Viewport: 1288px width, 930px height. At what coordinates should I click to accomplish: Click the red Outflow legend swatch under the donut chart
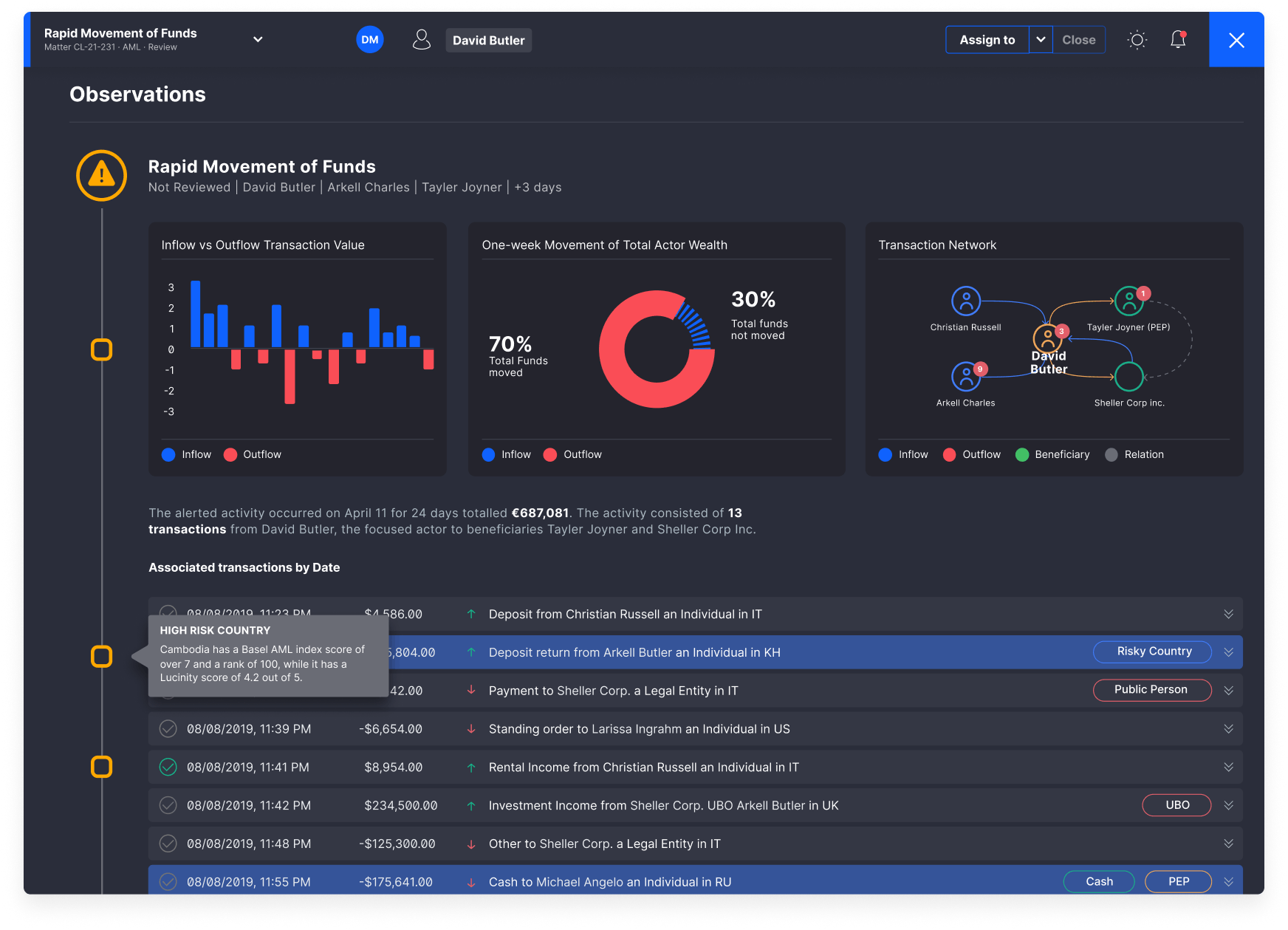(550, 454)
